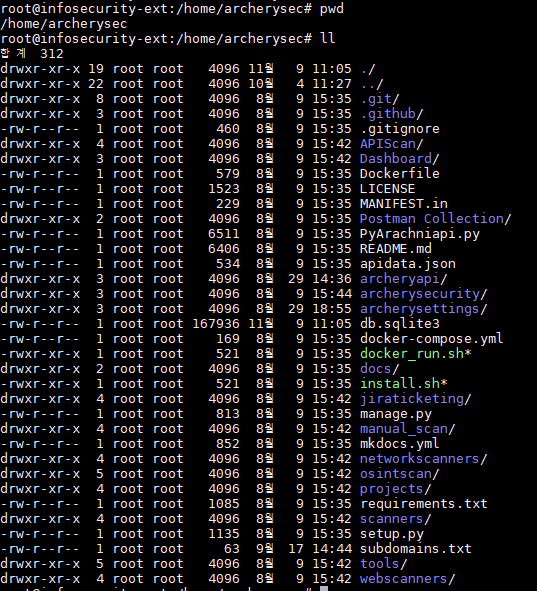
Task: Click the pwd command text
Action: (332, 8)
